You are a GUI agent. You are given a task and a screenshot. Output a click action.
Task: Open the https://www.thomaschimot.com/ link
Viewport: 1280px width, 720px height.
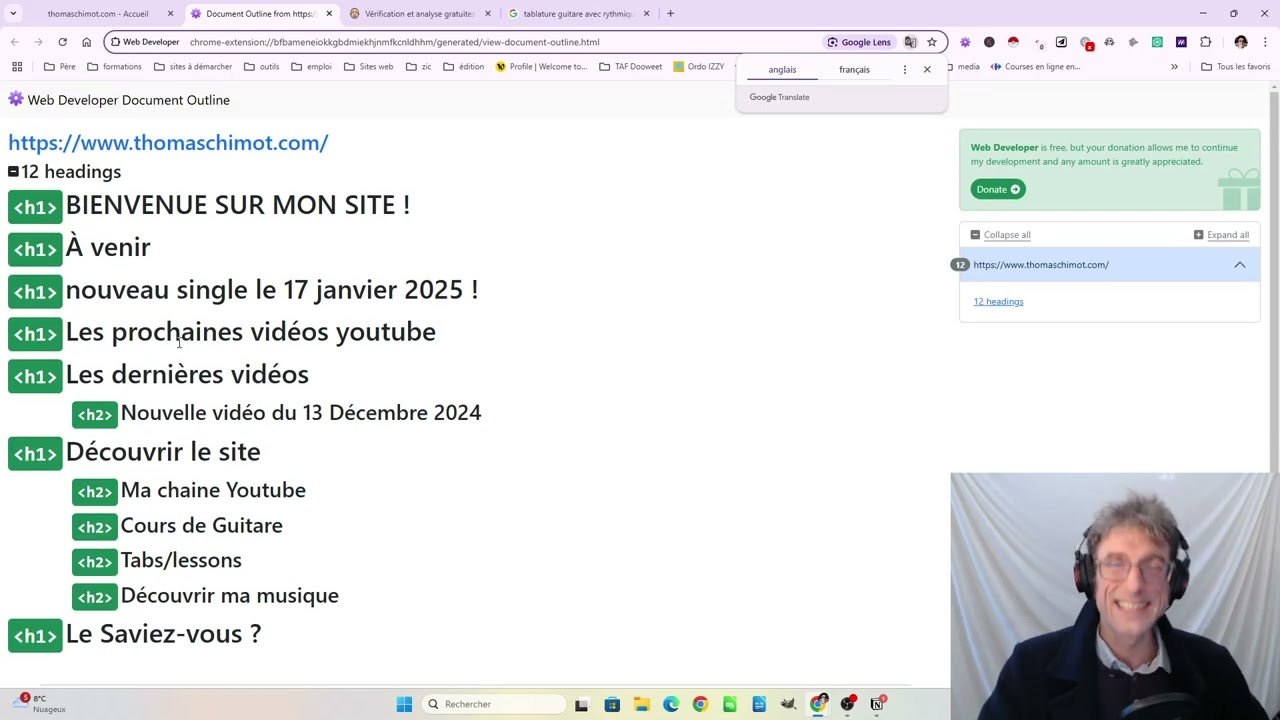coord(168,142)
